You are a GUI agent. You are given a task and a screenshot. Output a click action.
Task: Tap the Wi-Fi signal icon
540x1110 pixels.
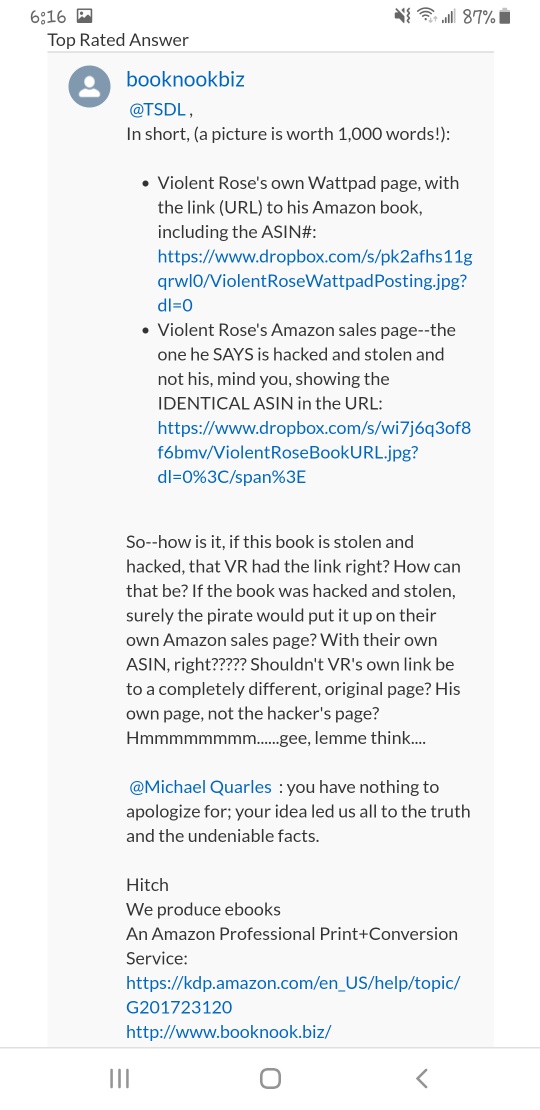[427, 16]
